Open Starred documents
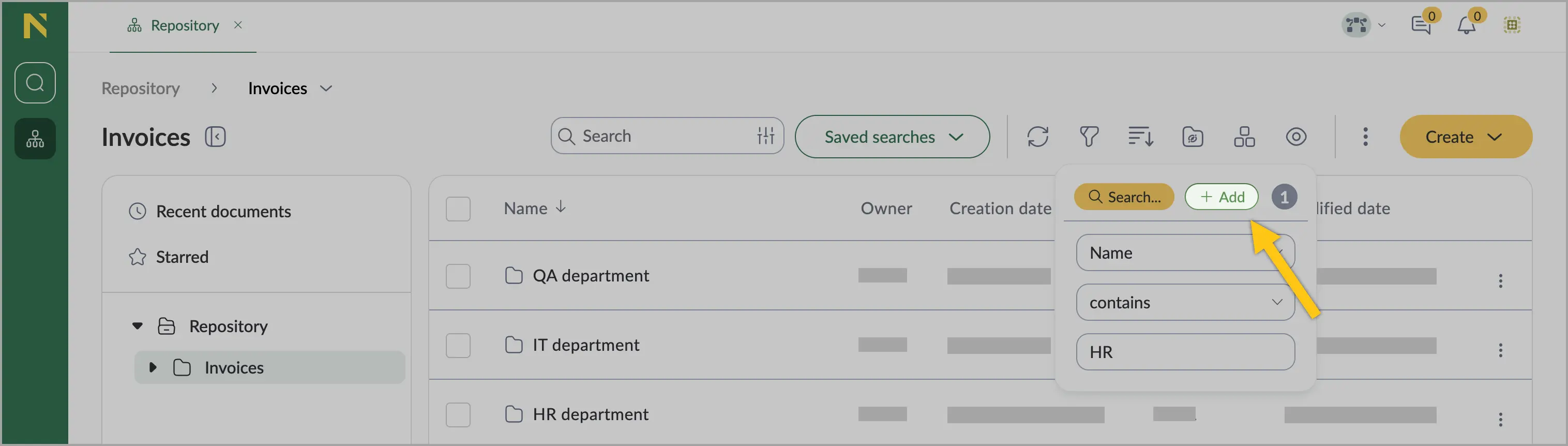Viewport: 1568px width, 446px height. [x=182, y=257]
